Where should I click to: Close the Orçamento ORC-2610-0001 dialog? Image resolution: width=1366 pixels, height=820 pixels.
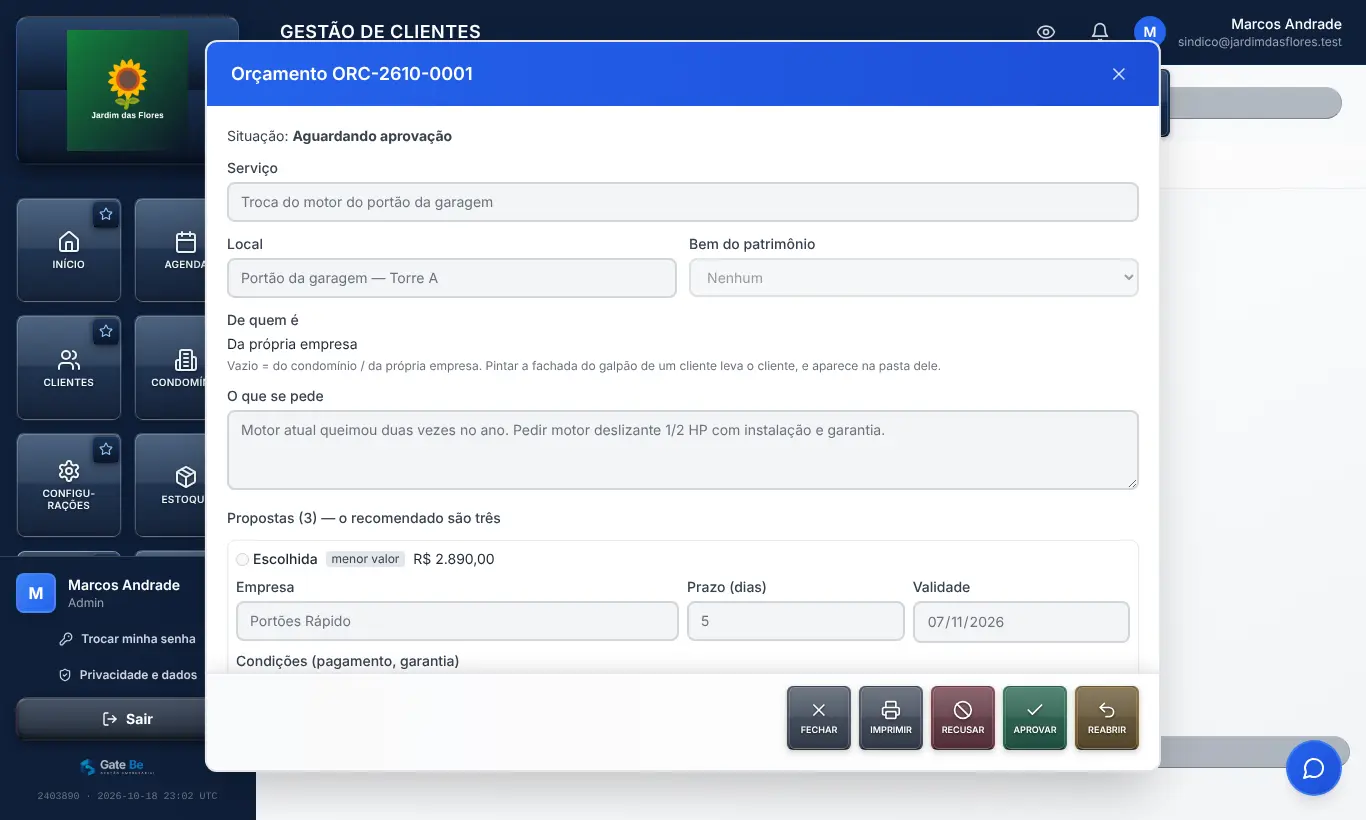1119,74
